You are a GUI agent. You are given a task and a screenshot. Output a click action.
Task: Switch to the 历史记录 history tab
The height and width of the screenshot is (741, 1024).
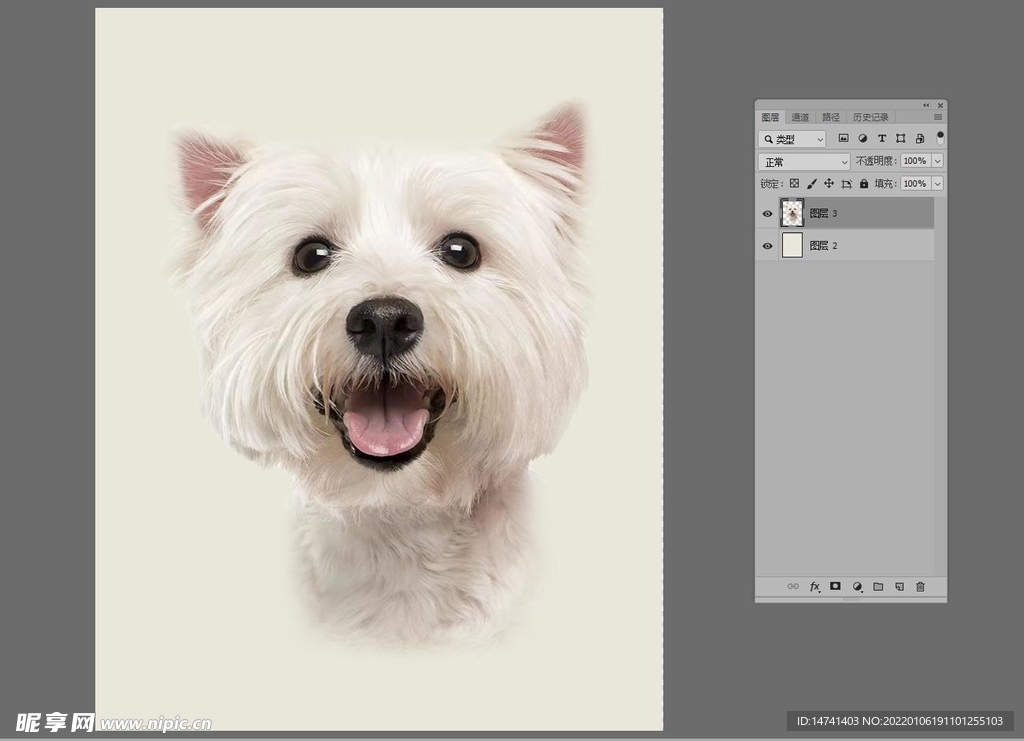pyautogui.click(x=870, y=117)
